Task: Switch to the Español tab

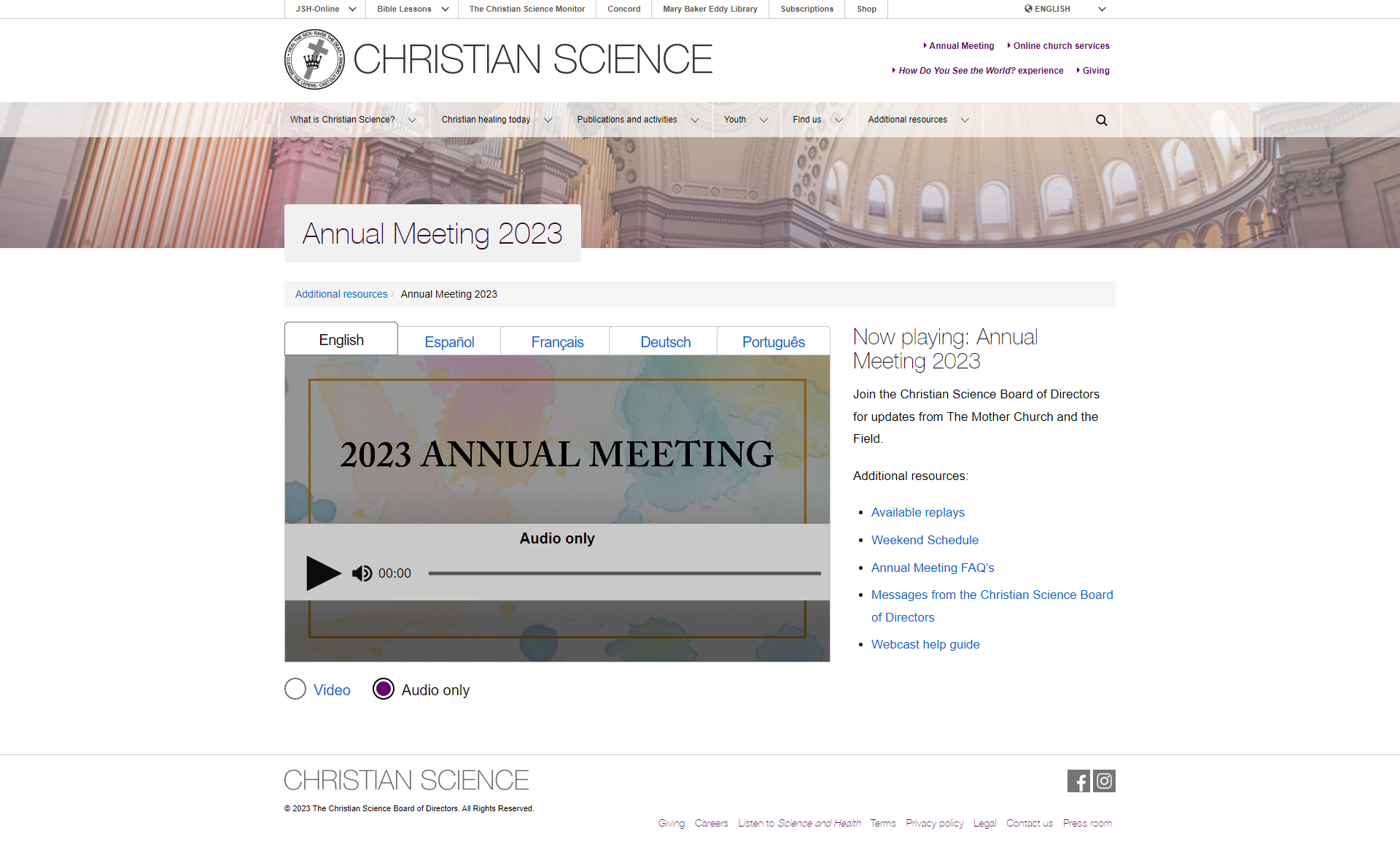Action: pos(449,342)
